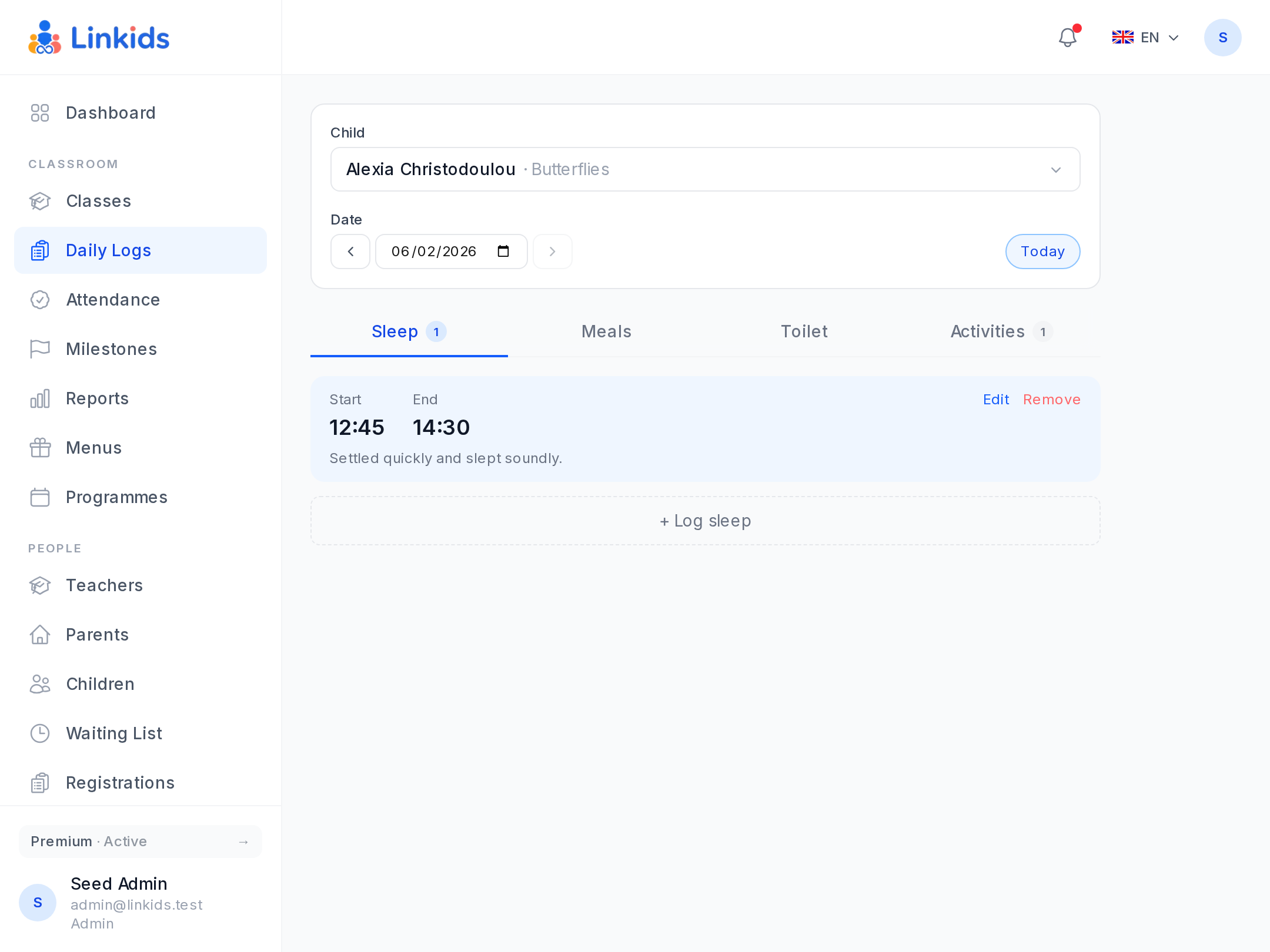Click the Child dropdown chevron
Image resolution: width=1270 pixels, height=952 pixels.
coord(1056,170)
